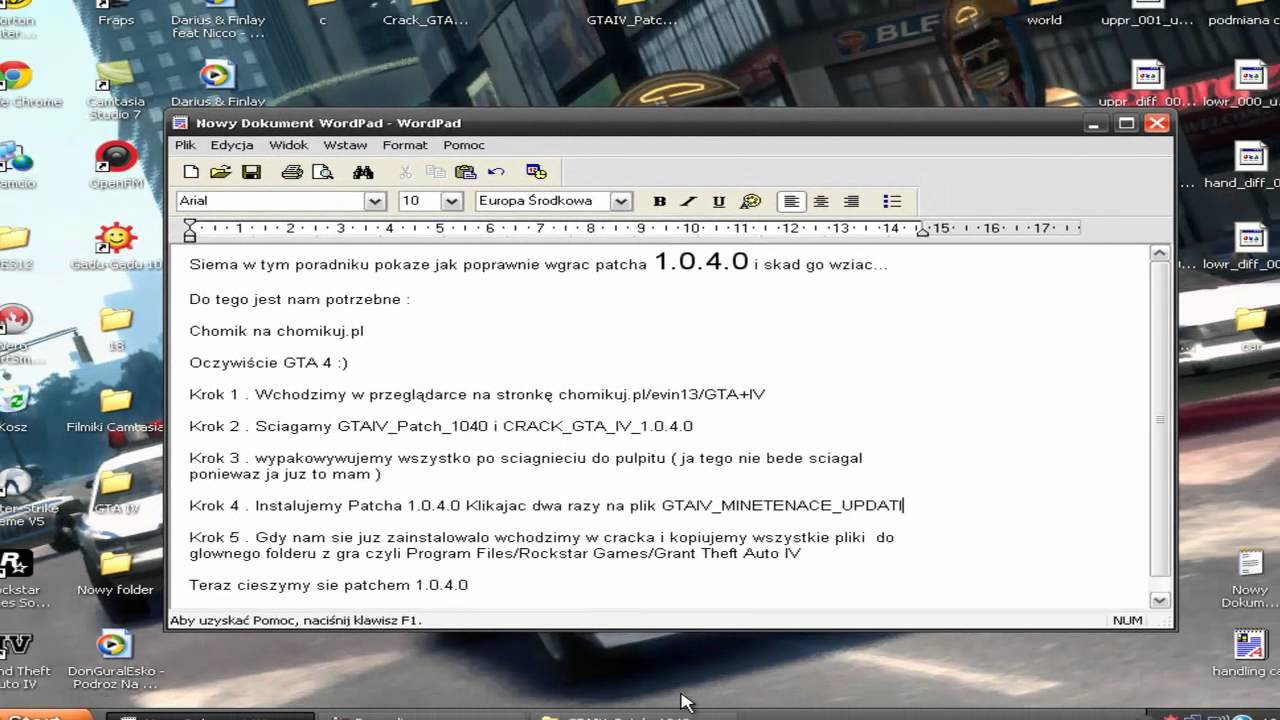Click the document scrollbar up arrow
Viewport: 1280px width, 720px height.
tap(1160, 253)
